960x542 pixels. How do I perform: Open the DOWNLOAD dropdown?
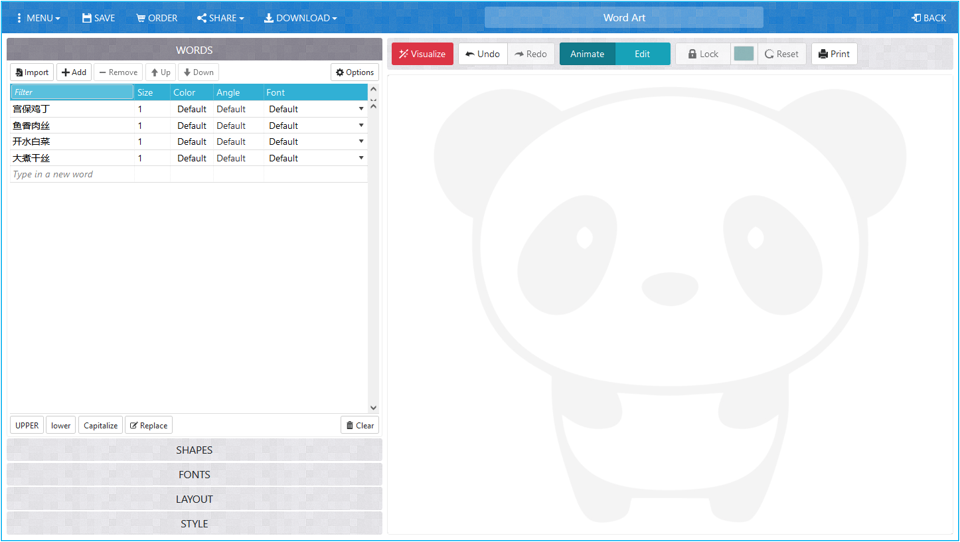click(x=301, y=18)
